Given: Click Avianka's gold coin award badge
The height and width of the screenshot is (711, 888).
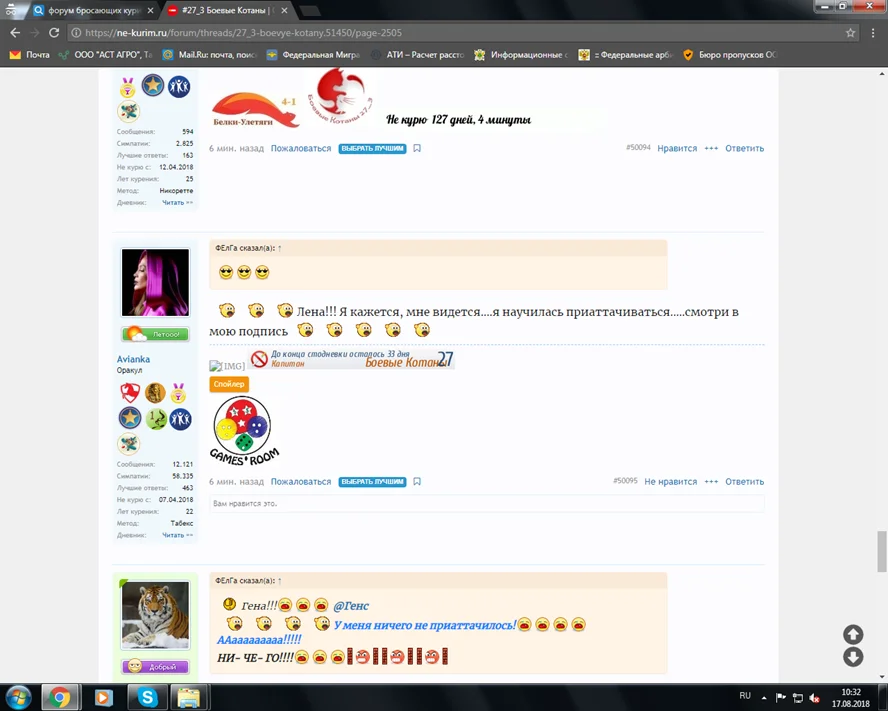Looking at the screenshot, I should click(x=155, y=393).
